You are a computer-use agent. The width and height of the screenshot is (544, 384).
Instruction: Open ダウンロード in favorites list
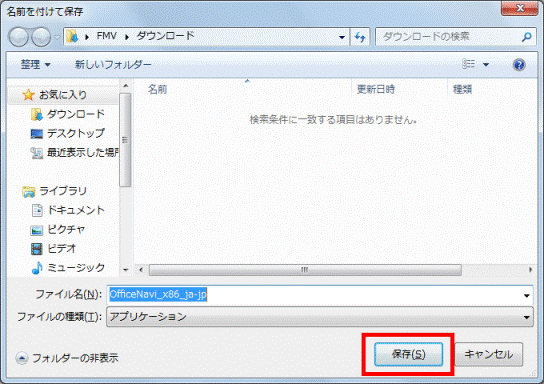[76, 114]
